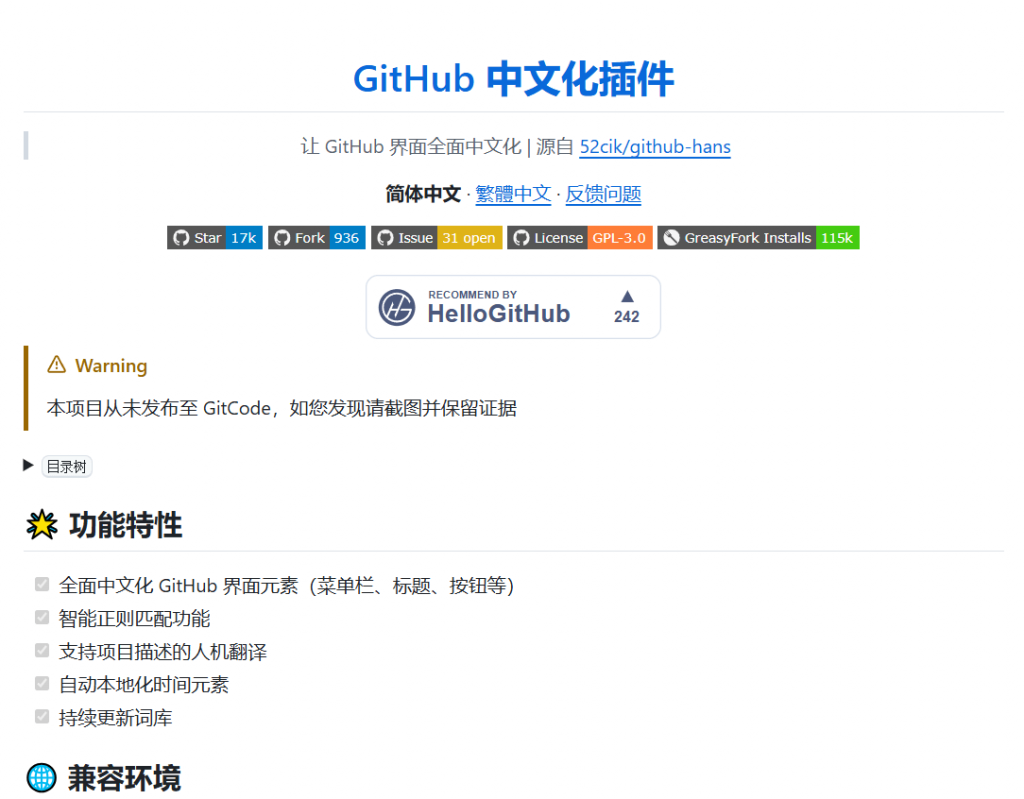1024x799 pixels.
Task: Switch to 繁體中文 version
Action: (513, 194)
